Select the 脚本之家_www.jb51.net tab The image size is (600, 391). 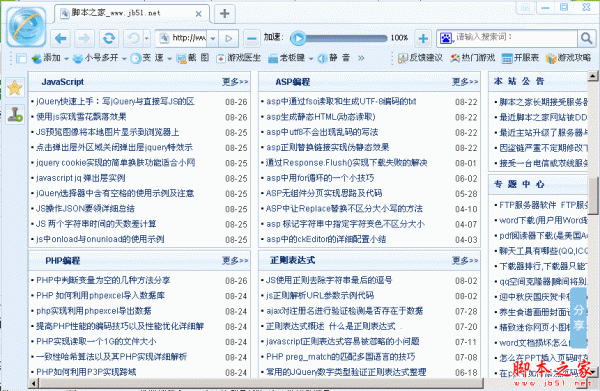132,14
